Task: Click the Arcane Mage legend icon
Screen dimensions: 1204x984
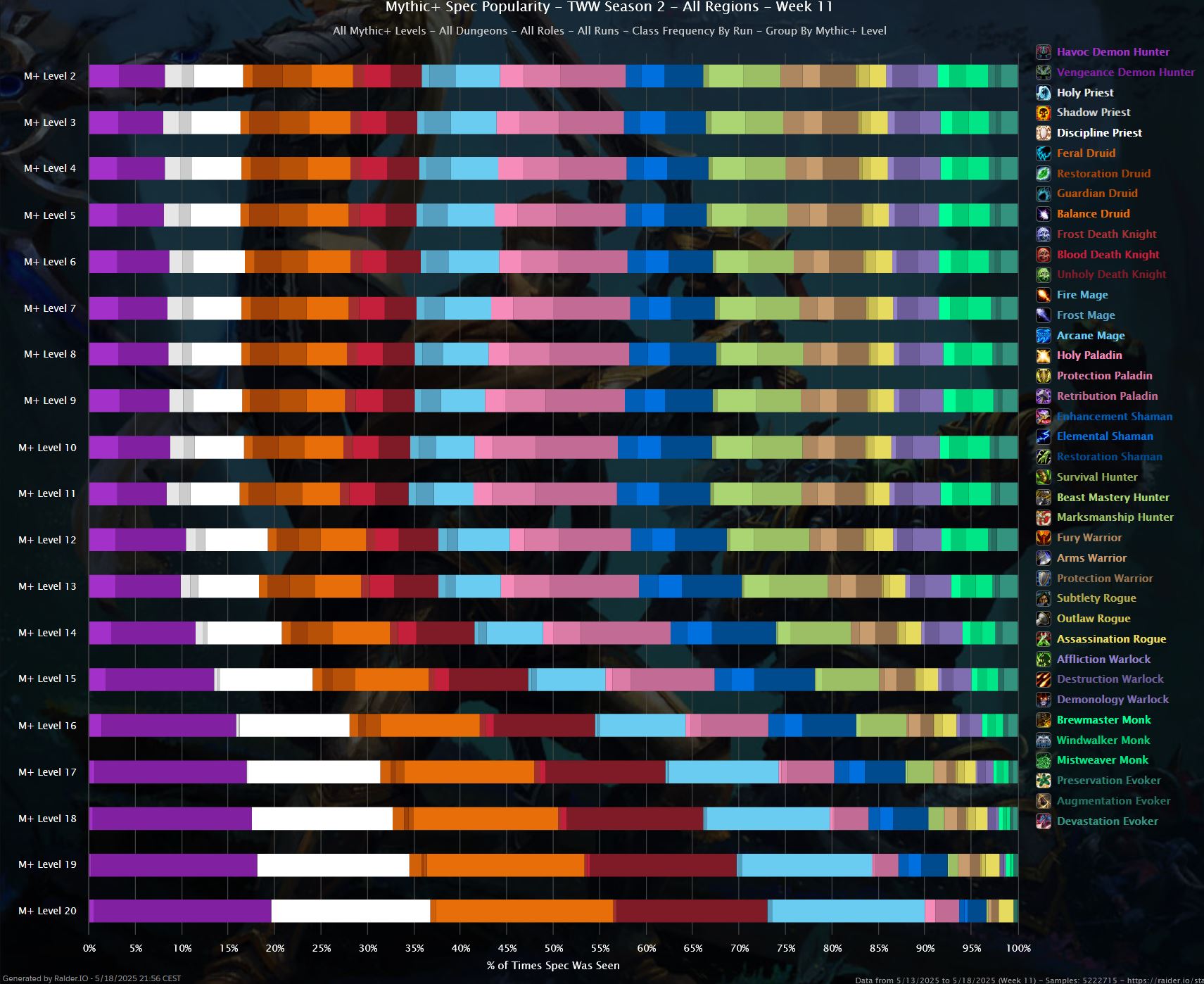Action: (x=1044, y=335)
